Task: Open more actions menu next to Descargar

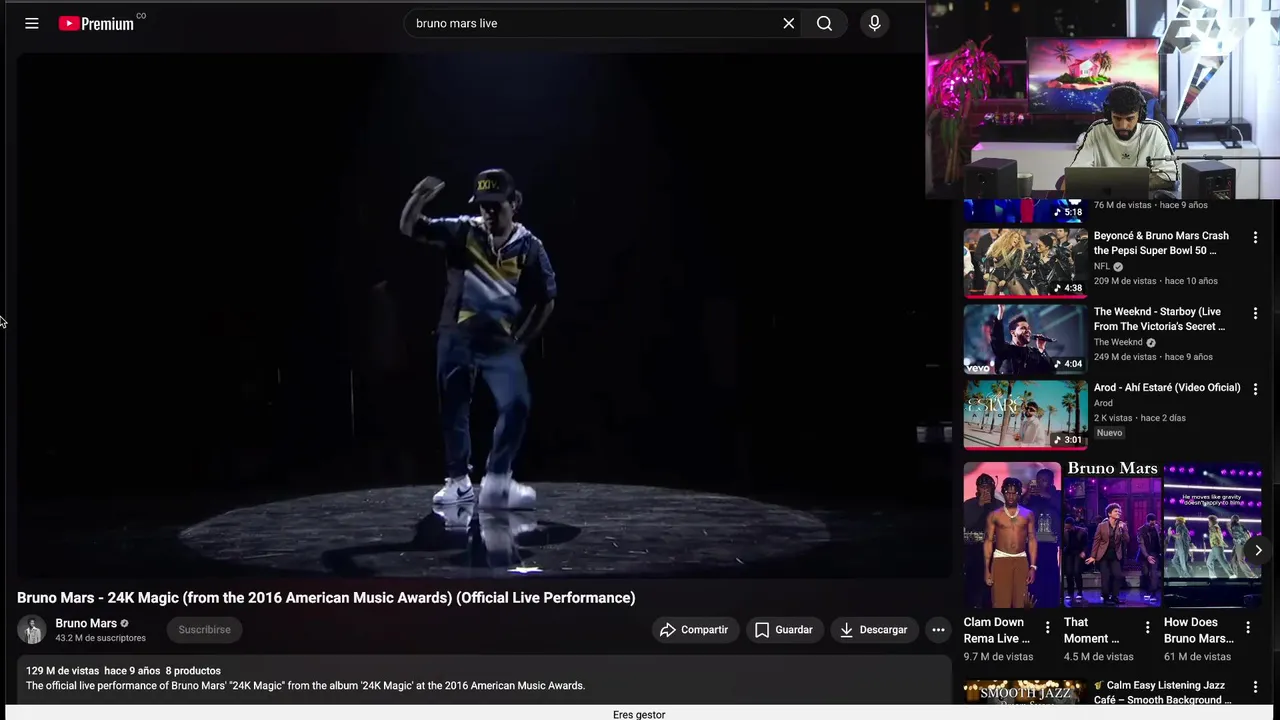Action: point(938,630)
